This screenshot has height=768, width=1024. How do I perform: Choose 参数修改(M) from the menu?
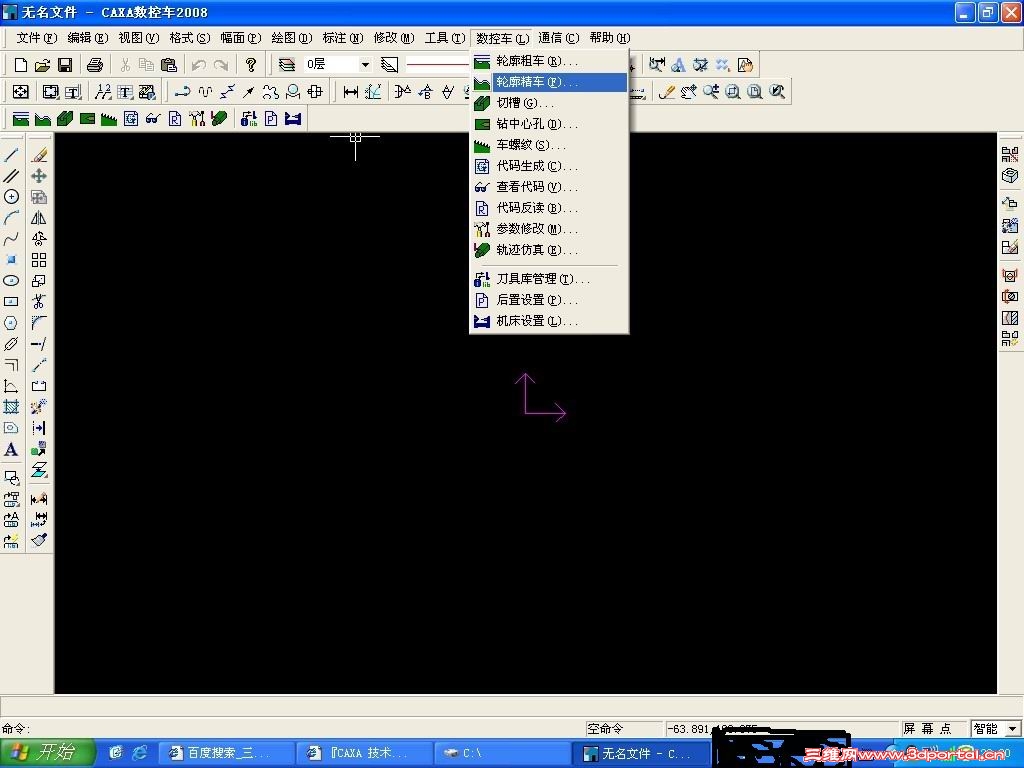549,229
